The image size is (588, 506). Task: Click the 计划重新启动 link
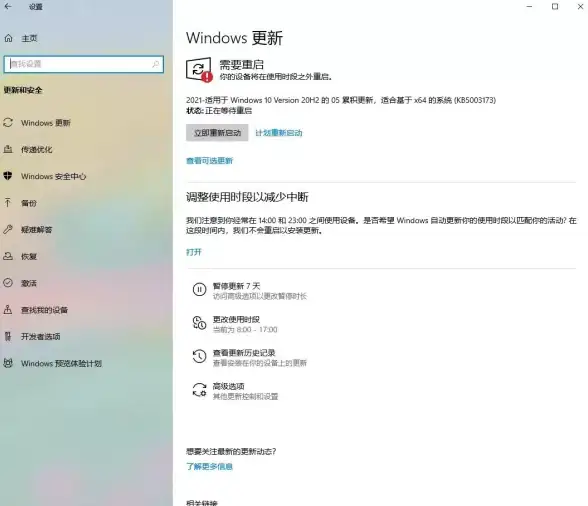point(279,133)
